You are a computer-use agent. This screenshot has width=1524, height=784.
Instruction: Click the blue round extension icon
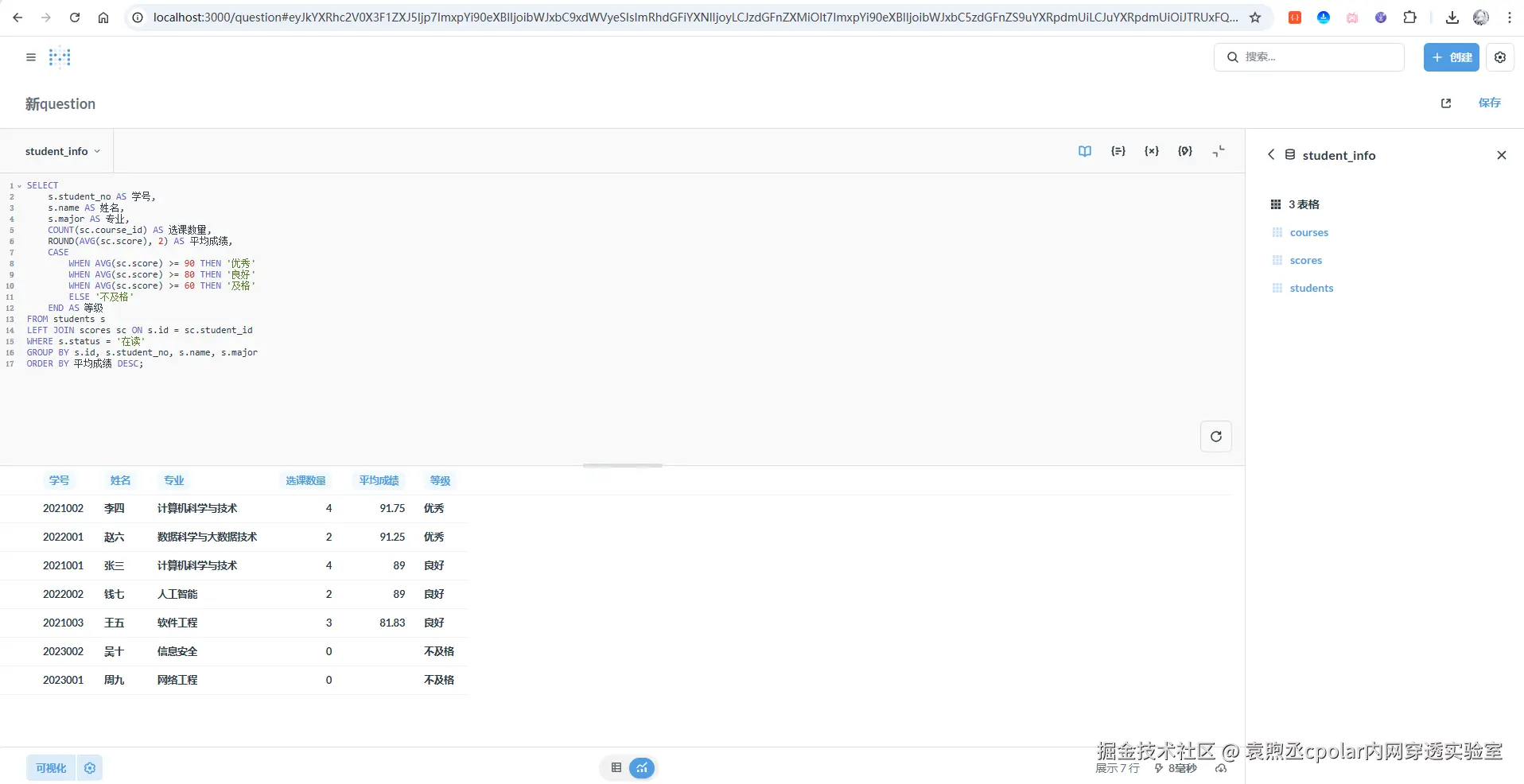[1324, 17]
